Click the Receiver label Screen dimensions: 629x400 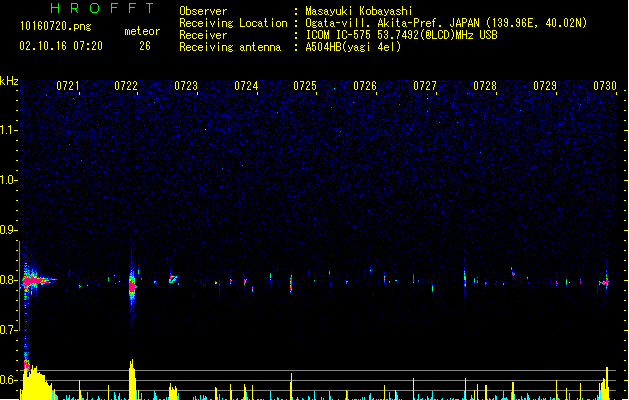click(203, 35)
